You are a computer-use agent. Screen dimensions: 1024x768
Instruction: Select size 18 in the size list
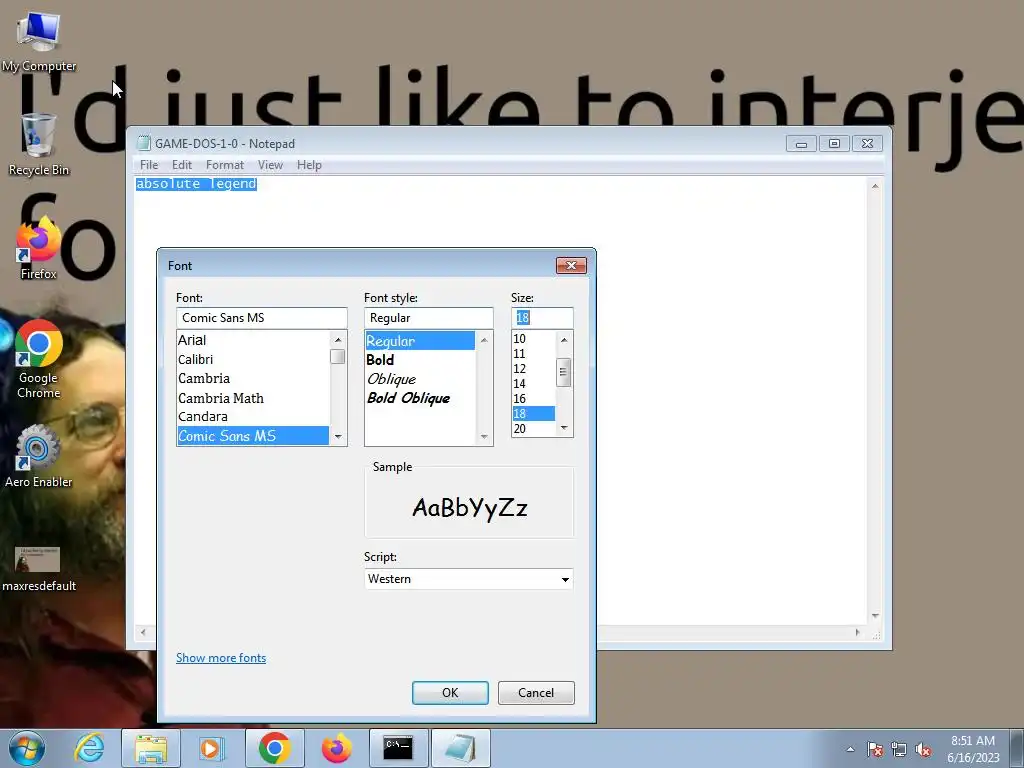click(x=533, y=413)
